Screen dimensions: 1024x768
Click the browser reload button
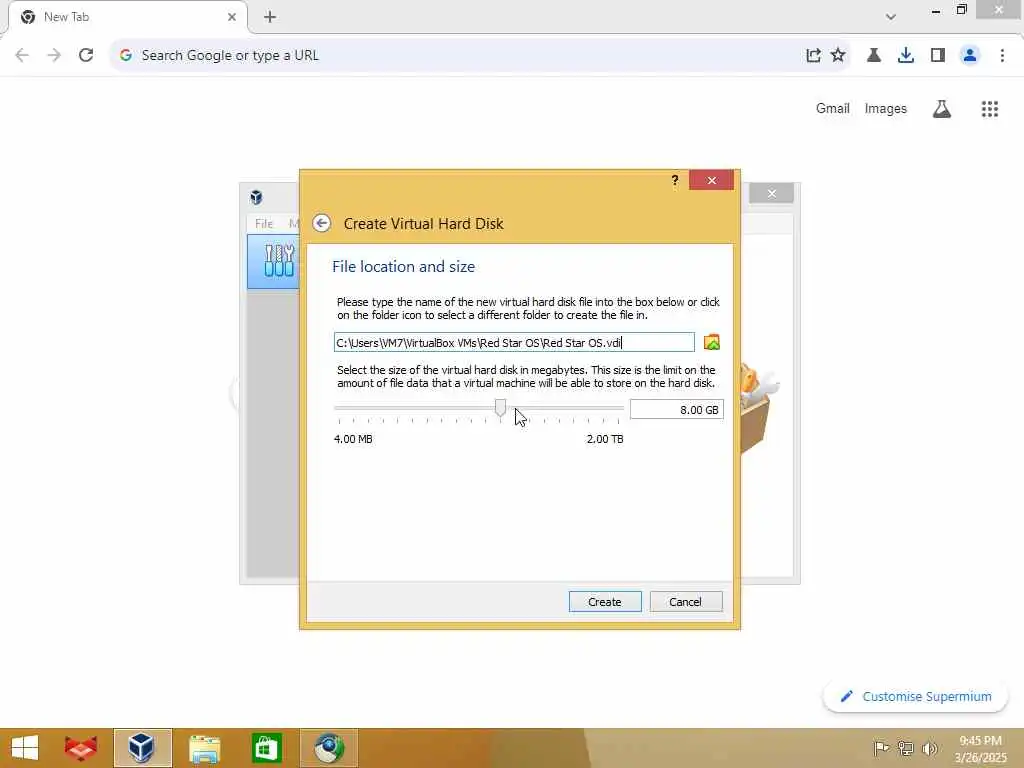click(86, 55)
